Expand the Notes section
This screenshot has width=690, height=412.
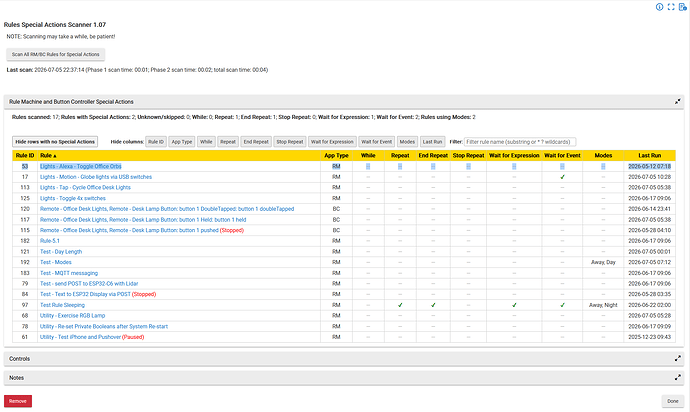(678, 378)
